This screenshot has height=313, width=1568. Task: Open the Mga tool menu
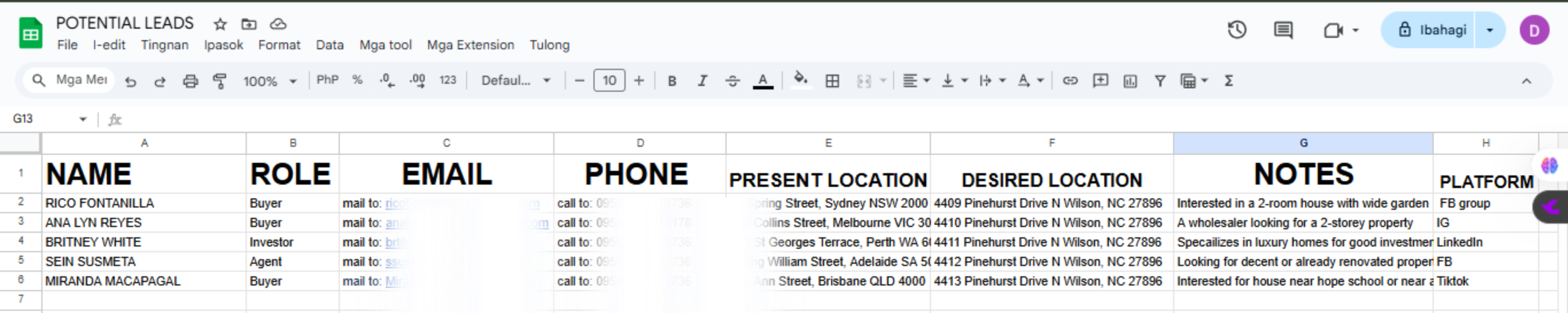pyautogui.click(x=385, y=45)
